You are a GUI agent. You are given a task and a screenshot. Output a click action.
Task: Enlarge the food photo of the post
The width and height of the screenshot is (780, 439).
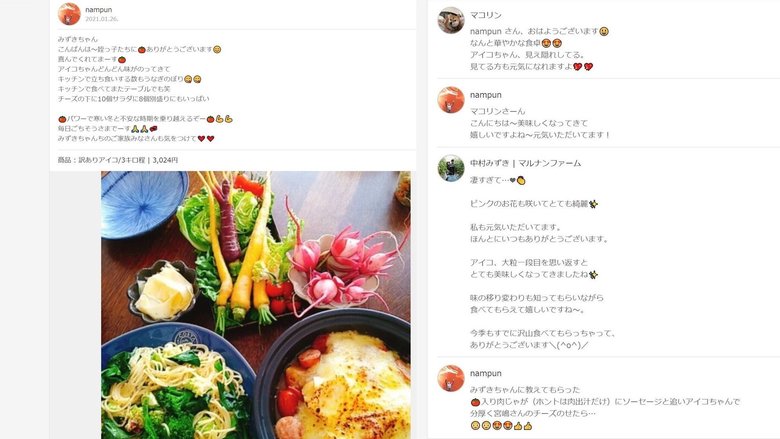256,305
